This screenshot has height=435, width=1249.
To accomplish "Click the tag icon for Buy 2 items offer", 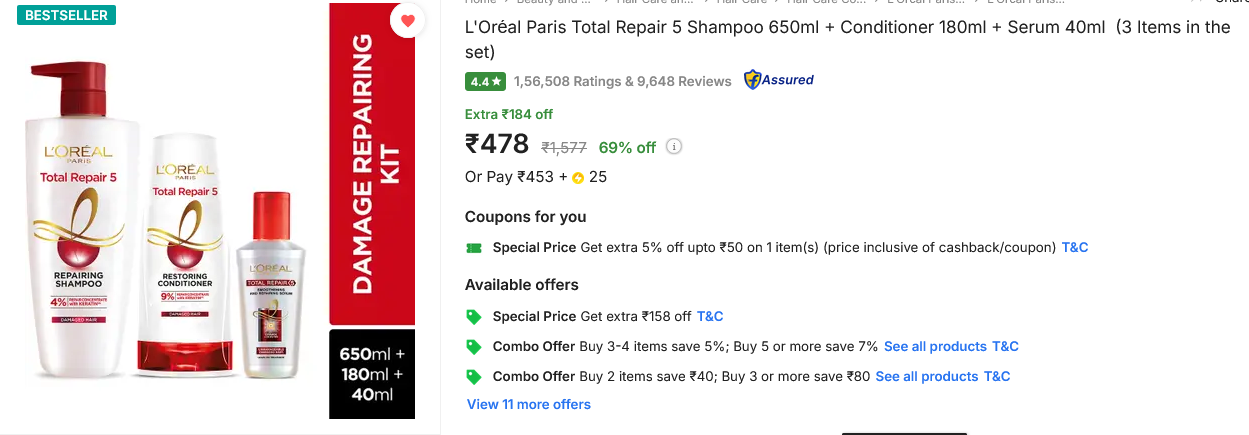I will 474,376.
